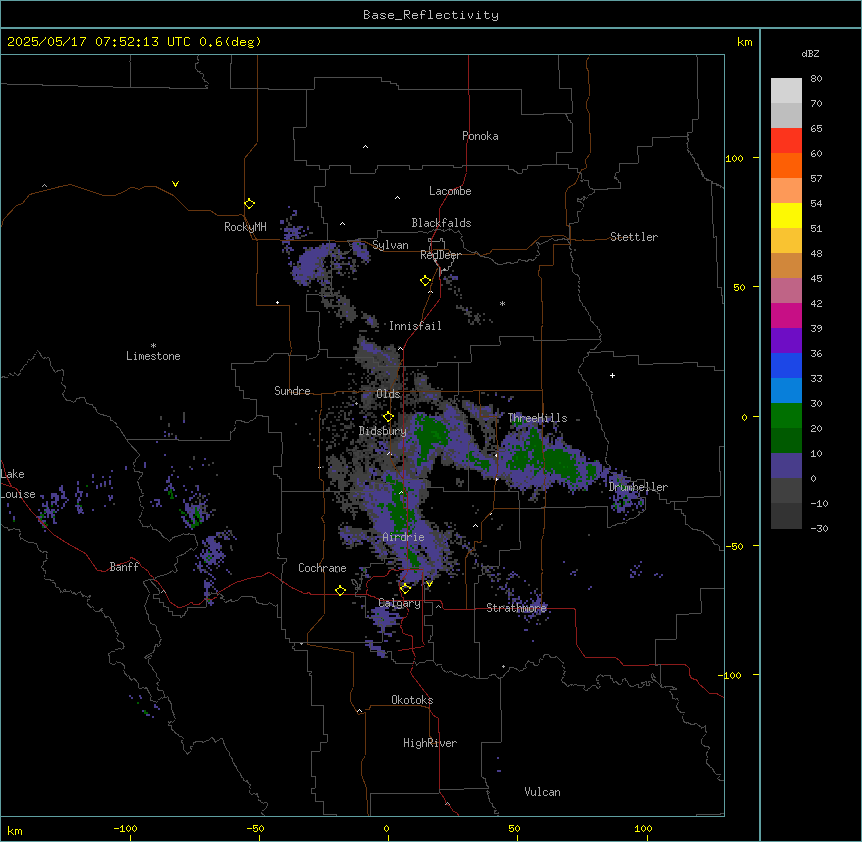Click the Strathmore label
862x842 pixels.
point(516,608)
